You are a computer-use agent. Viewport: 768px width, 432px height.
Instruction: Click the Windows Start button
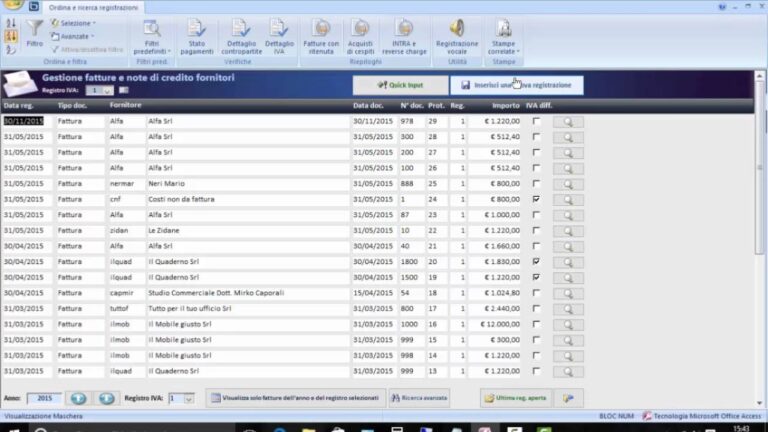point(12,430)
